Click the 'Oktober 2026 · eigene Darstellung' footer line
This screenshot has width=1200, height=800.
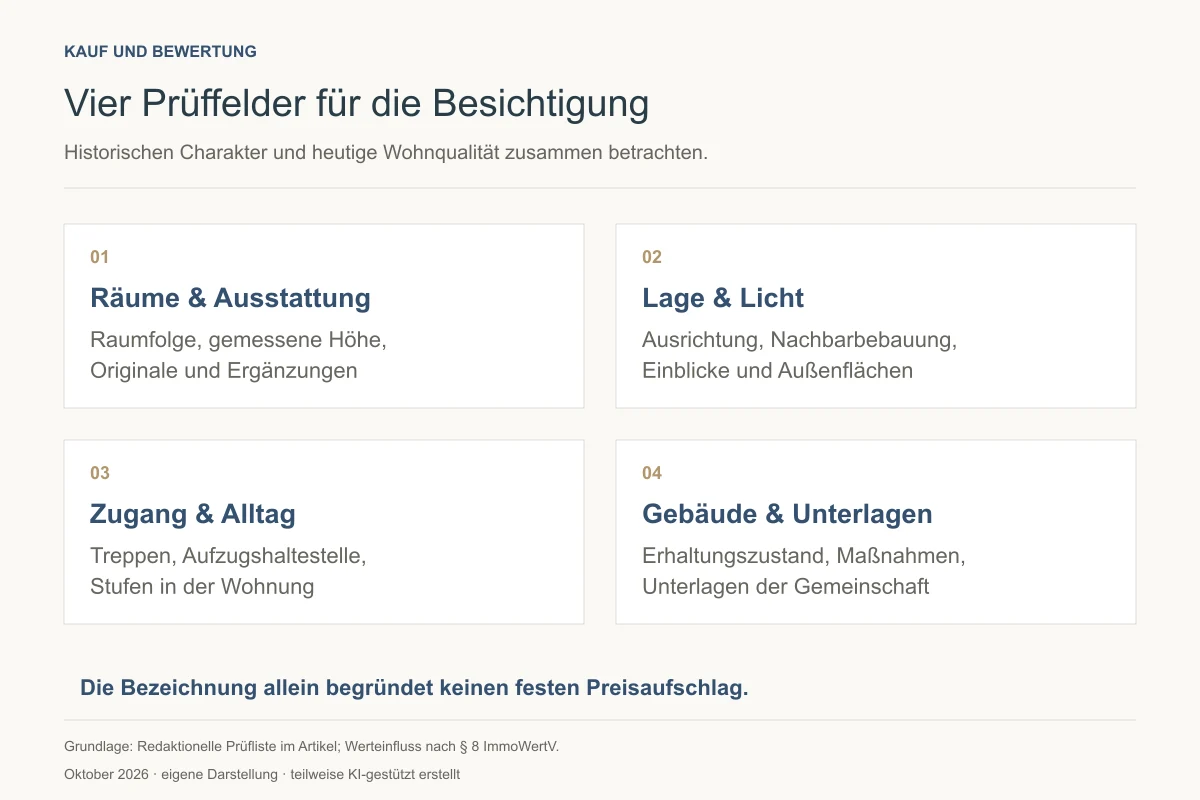pos(262,775)
